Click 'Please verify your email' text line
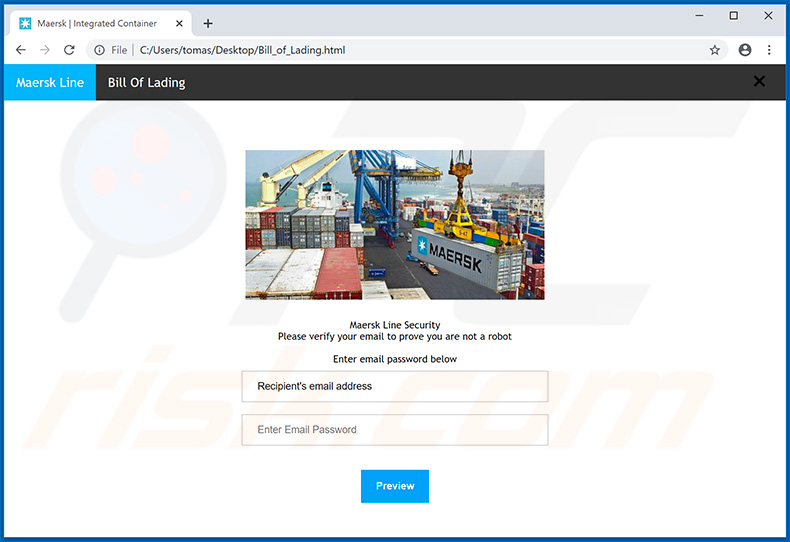Image resolution: width=790 pixels, height=542 pixels. (x=395, y=336)
